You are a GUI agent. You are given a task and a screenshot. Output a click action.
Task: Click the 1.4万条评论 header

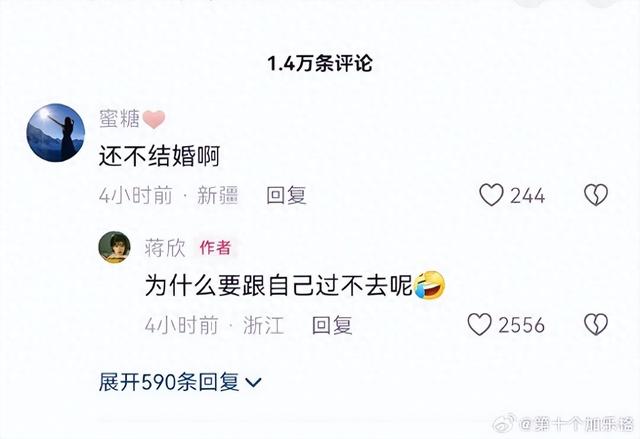coord(320,64)
